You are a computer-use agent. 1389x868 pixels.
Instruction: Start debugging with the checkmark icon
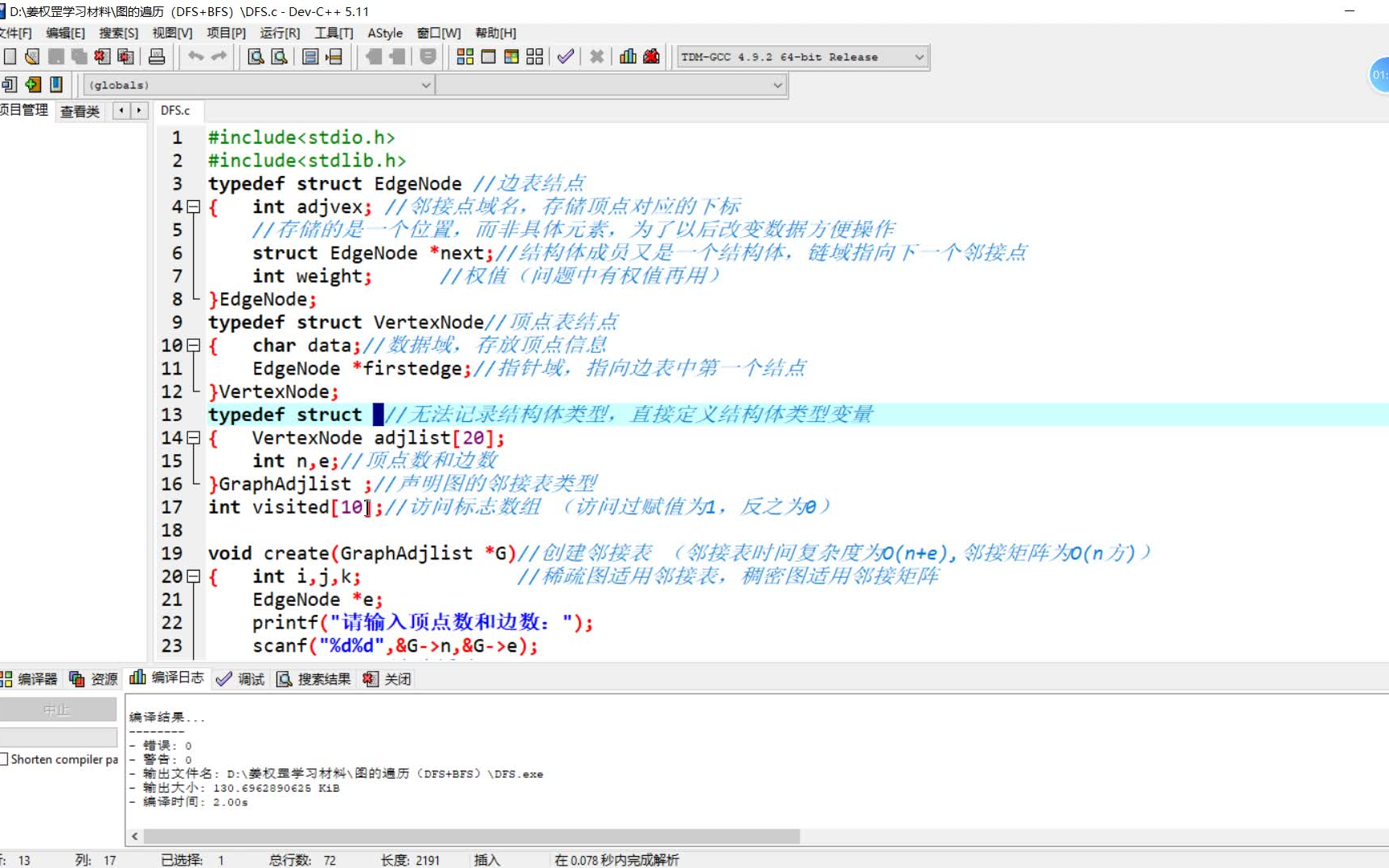pyautogui.click(x=565, y=56)
